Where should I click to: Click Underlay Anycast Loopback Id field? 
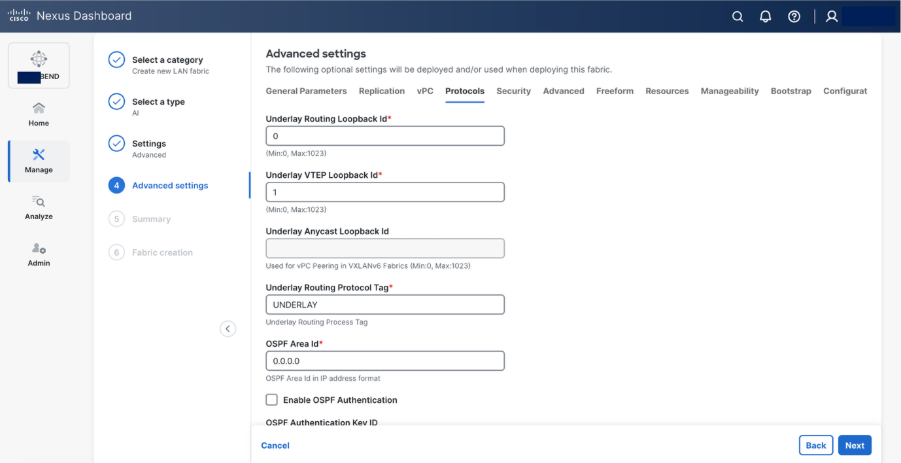(x=385, y=248)
